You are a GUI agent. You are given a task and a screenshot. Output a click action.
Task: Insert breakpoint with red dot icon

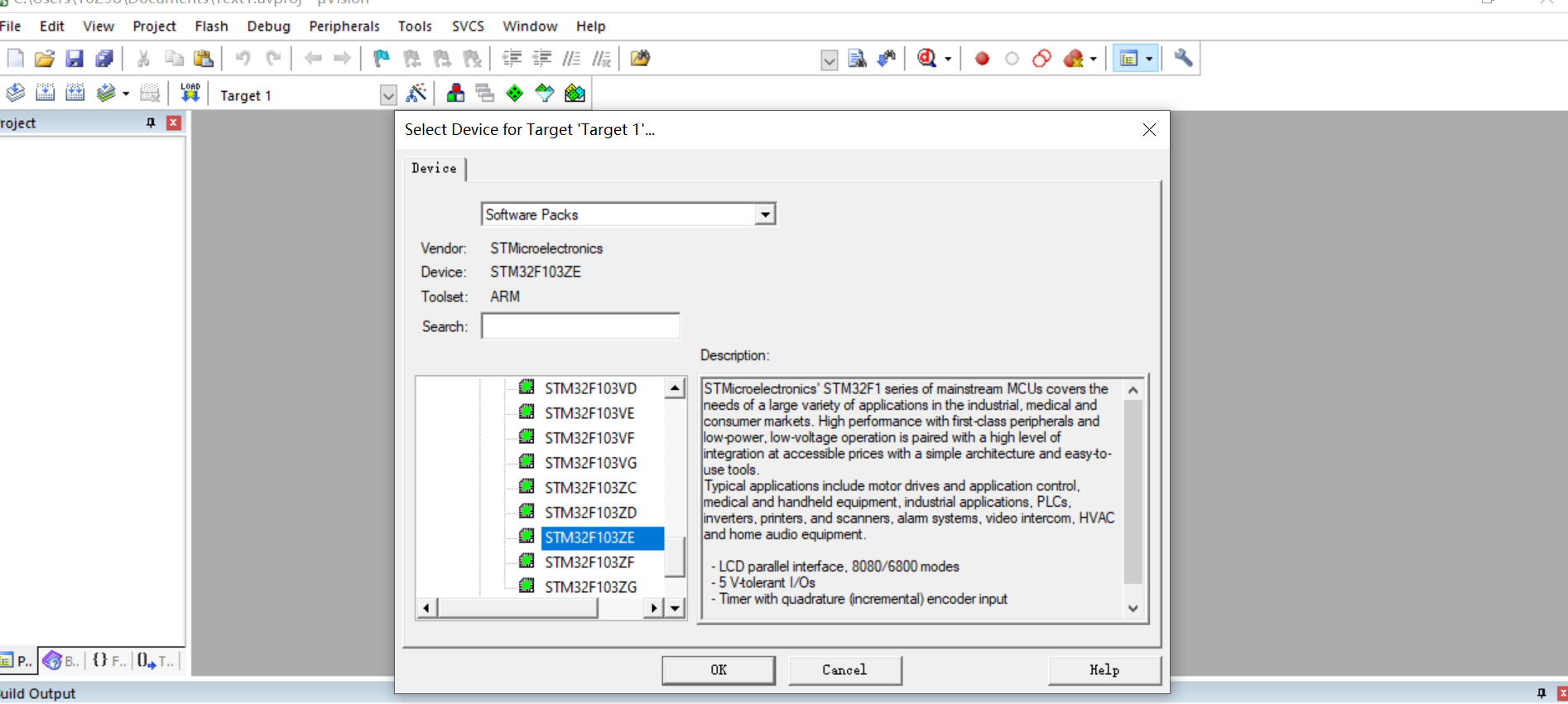pyautogui.click(x=982, y=58)
